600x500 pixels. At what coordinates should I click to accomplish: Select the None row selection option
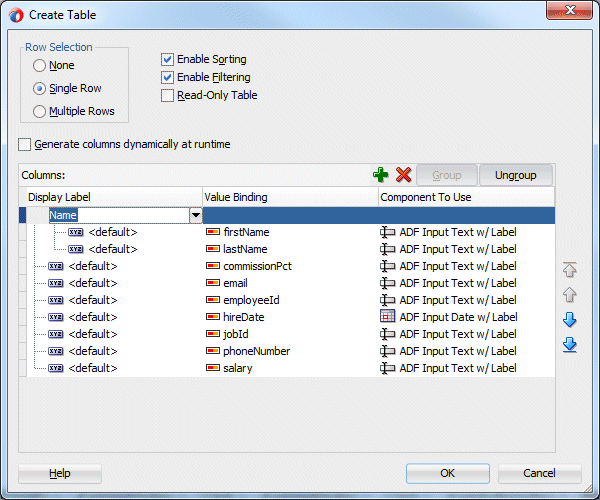pos(39,65)
